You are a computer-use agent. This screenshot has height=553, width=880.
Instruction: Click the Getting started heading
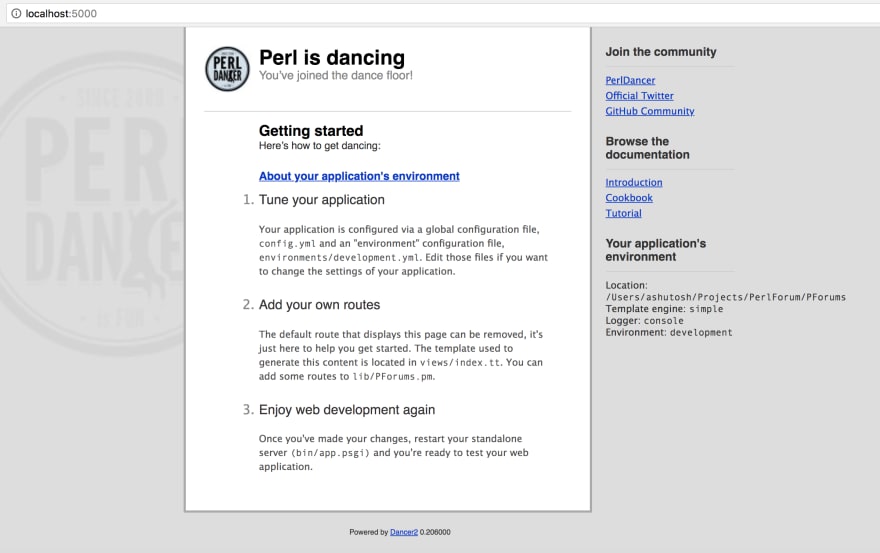coord(311,131)
